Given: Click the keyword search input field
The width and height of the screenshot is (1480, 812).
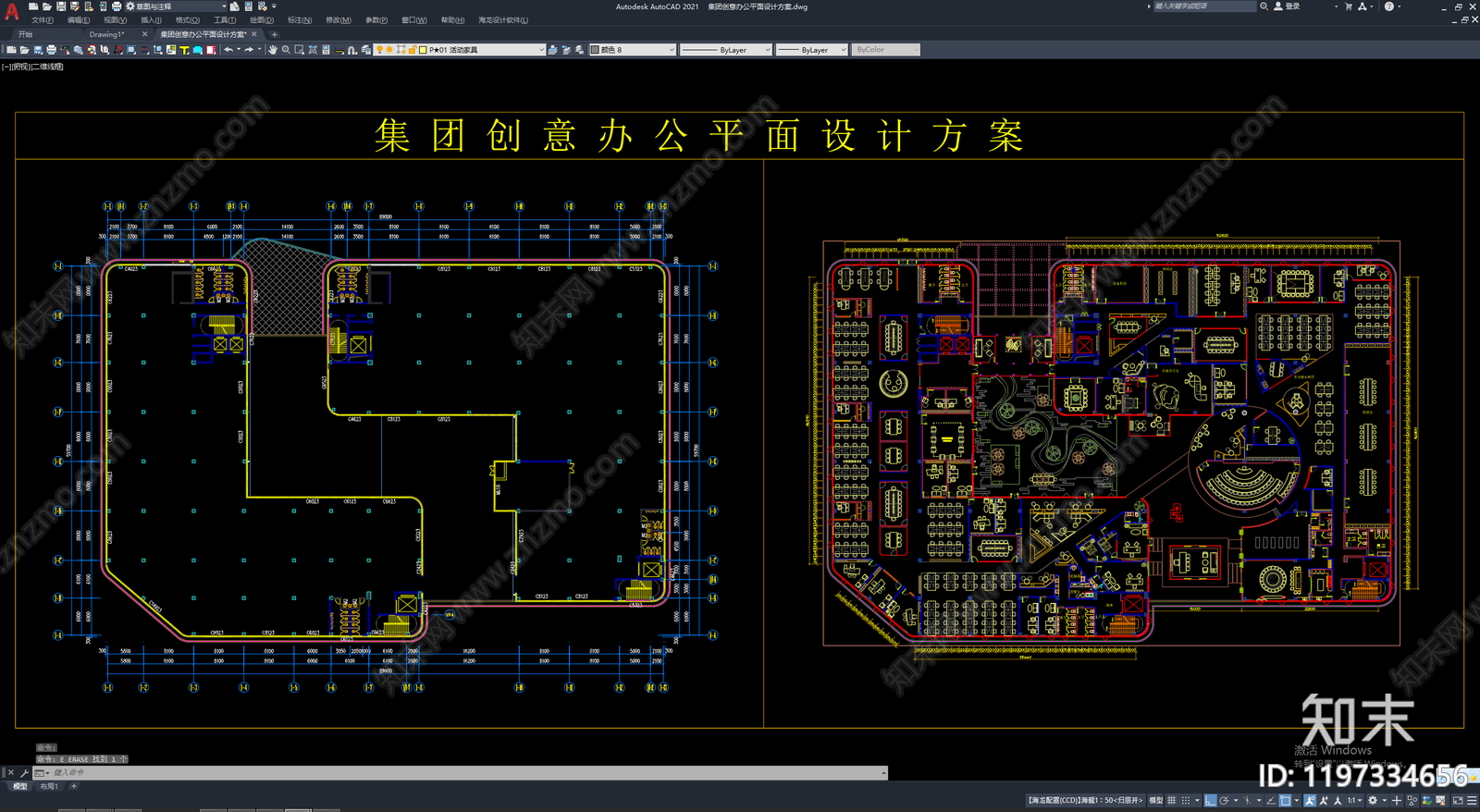Looking at the screenshot, I should 1203,6.
